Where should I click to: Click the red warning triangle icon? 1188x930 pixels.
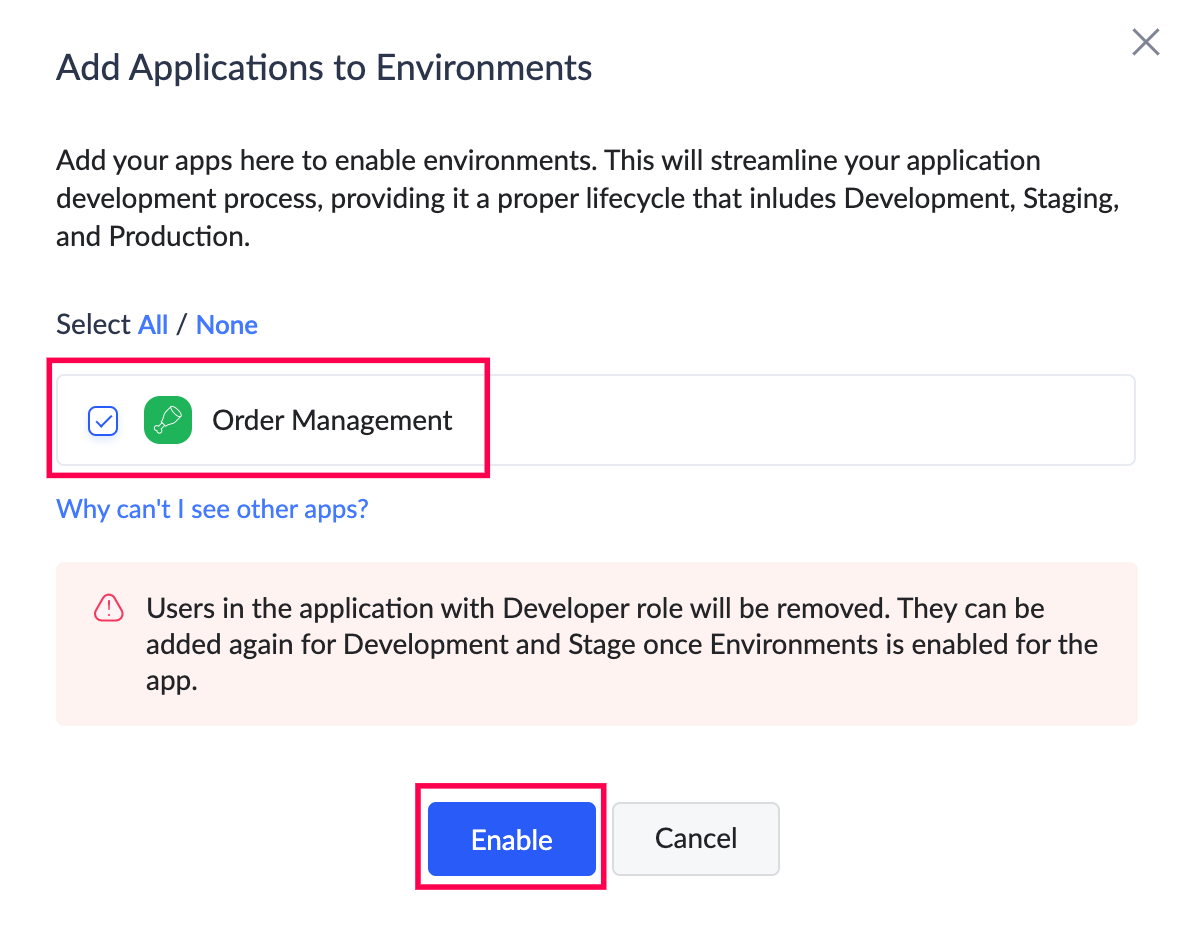coord(108,608)
